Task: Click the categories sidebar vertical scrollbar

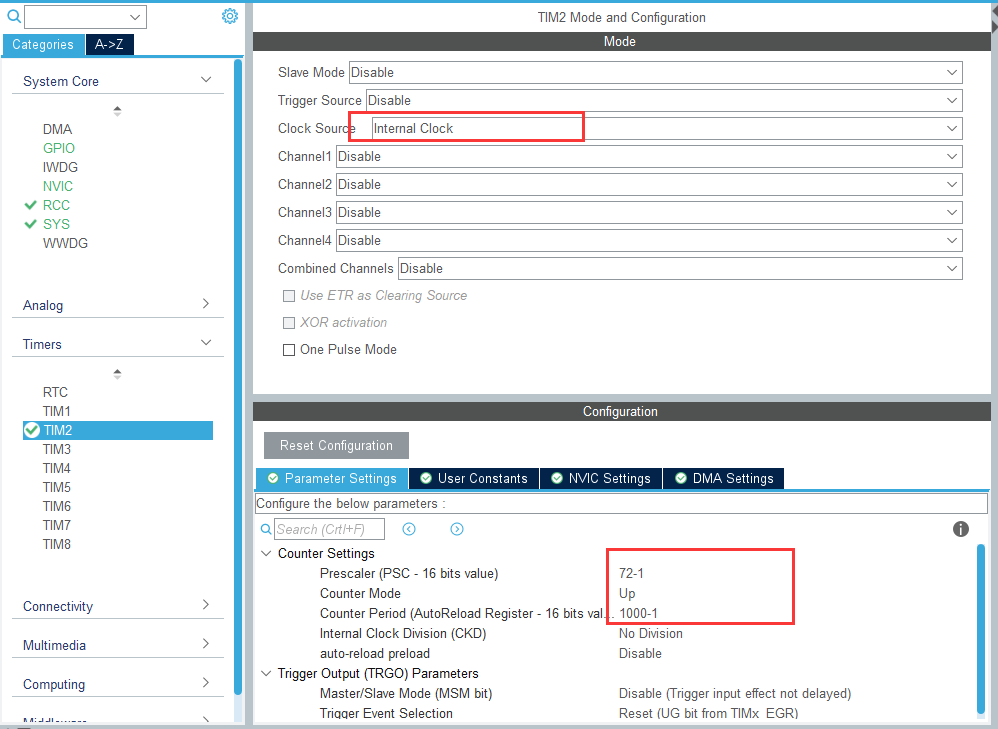Action: coord(238,376)
